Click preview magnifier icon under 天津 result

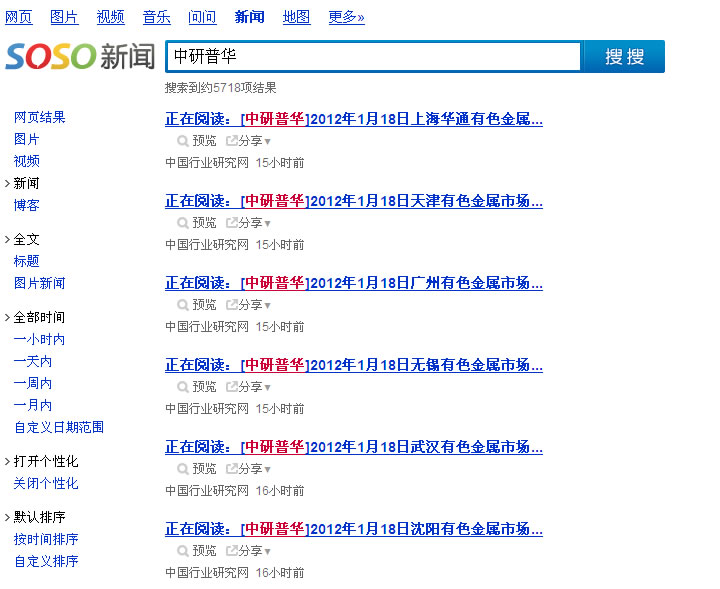pos(183,223)
